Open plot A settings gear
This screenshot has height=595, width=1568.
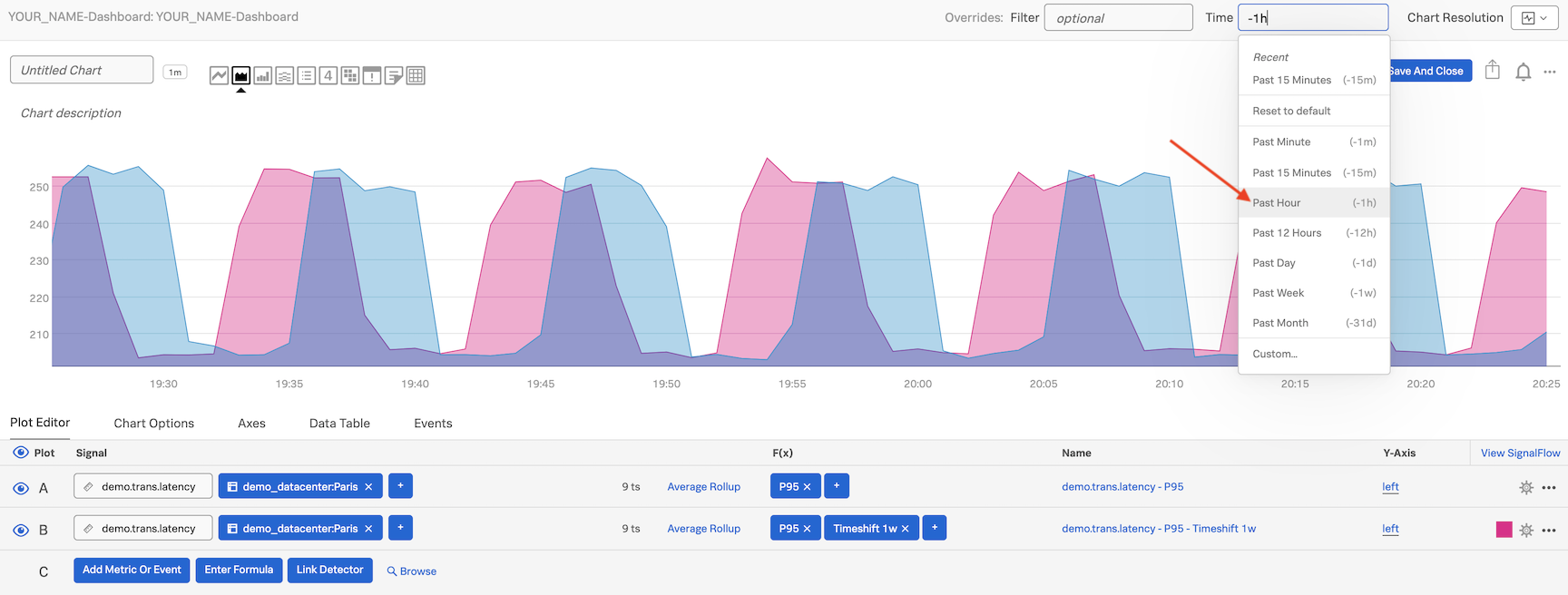pos(1526,487)
